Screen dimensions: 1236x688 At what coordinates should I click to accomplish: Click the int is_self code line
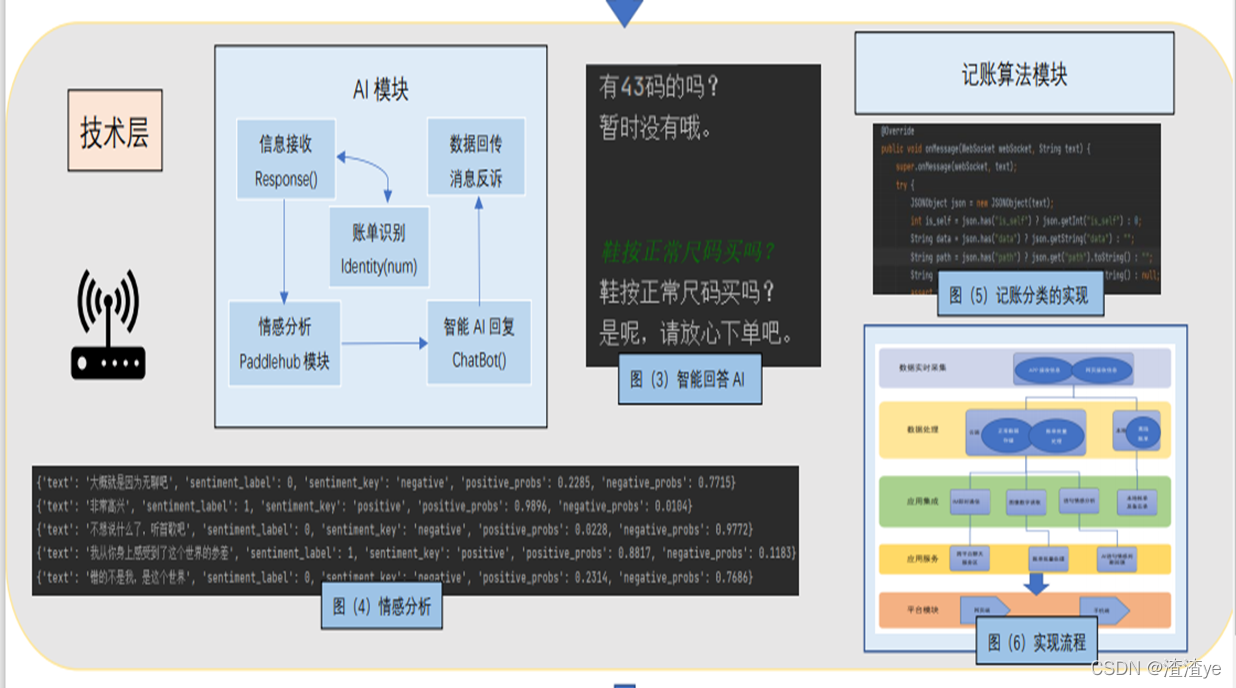point(1026,221)
